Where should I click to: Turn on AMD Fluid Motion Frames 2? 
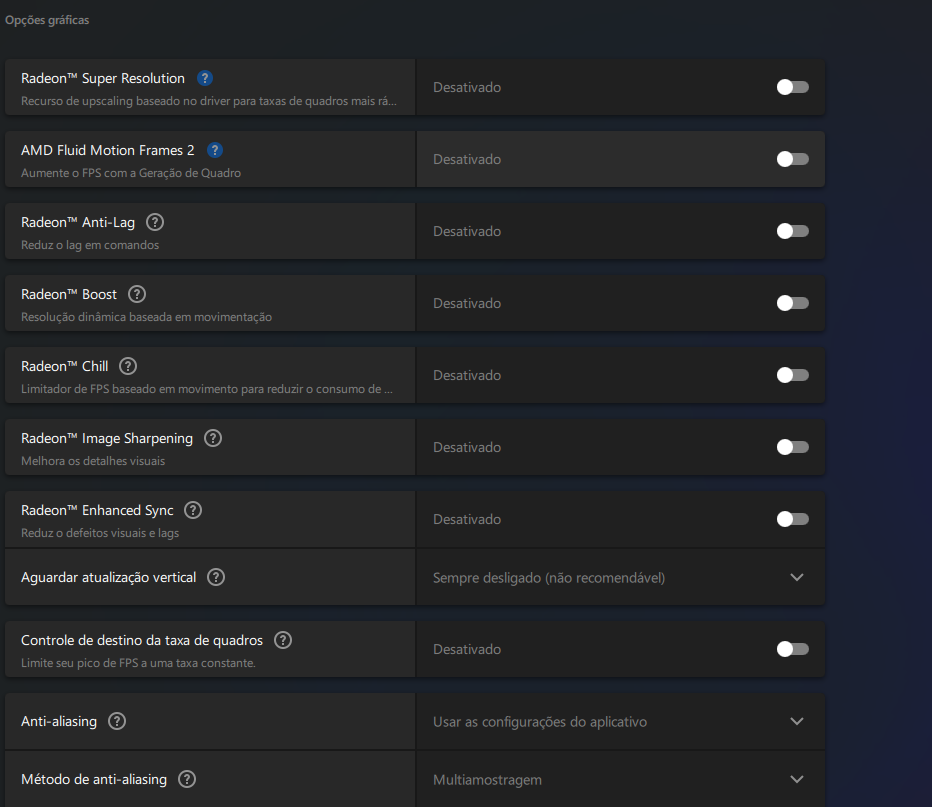point(792,159)
